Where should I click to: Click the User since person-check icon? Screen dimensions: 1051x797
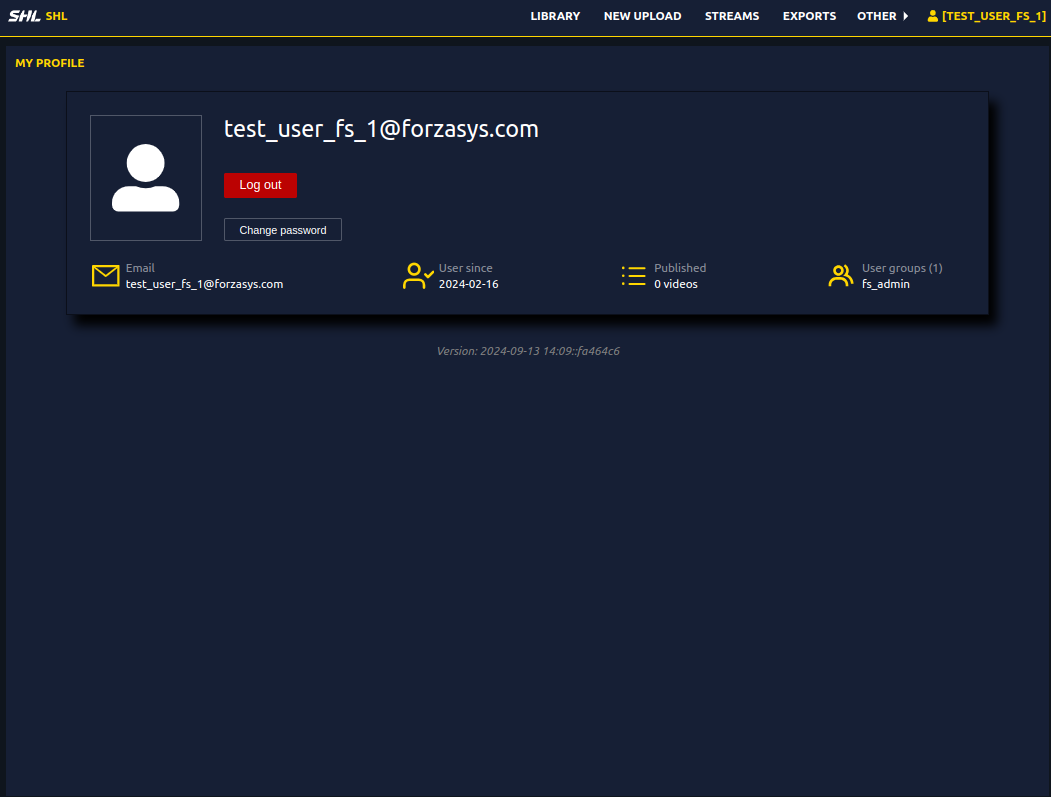click(x=417, y=275)
